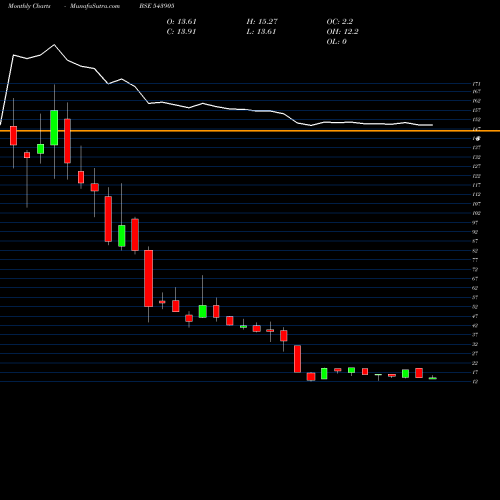Select the open value "O: 13.61"

click(x=181, y=22)
